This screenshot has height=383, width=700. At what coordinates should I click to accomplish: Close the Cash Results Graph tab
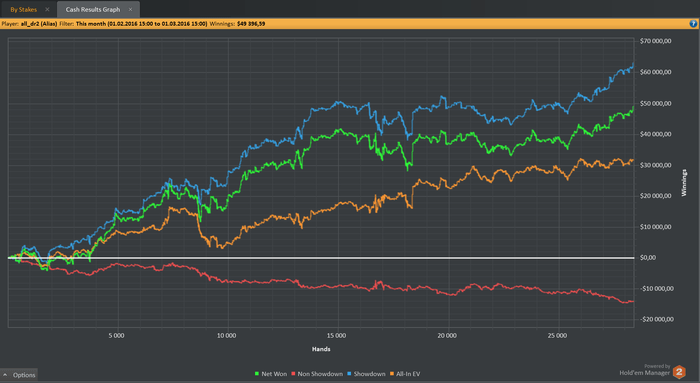click(x=130, y=9)
